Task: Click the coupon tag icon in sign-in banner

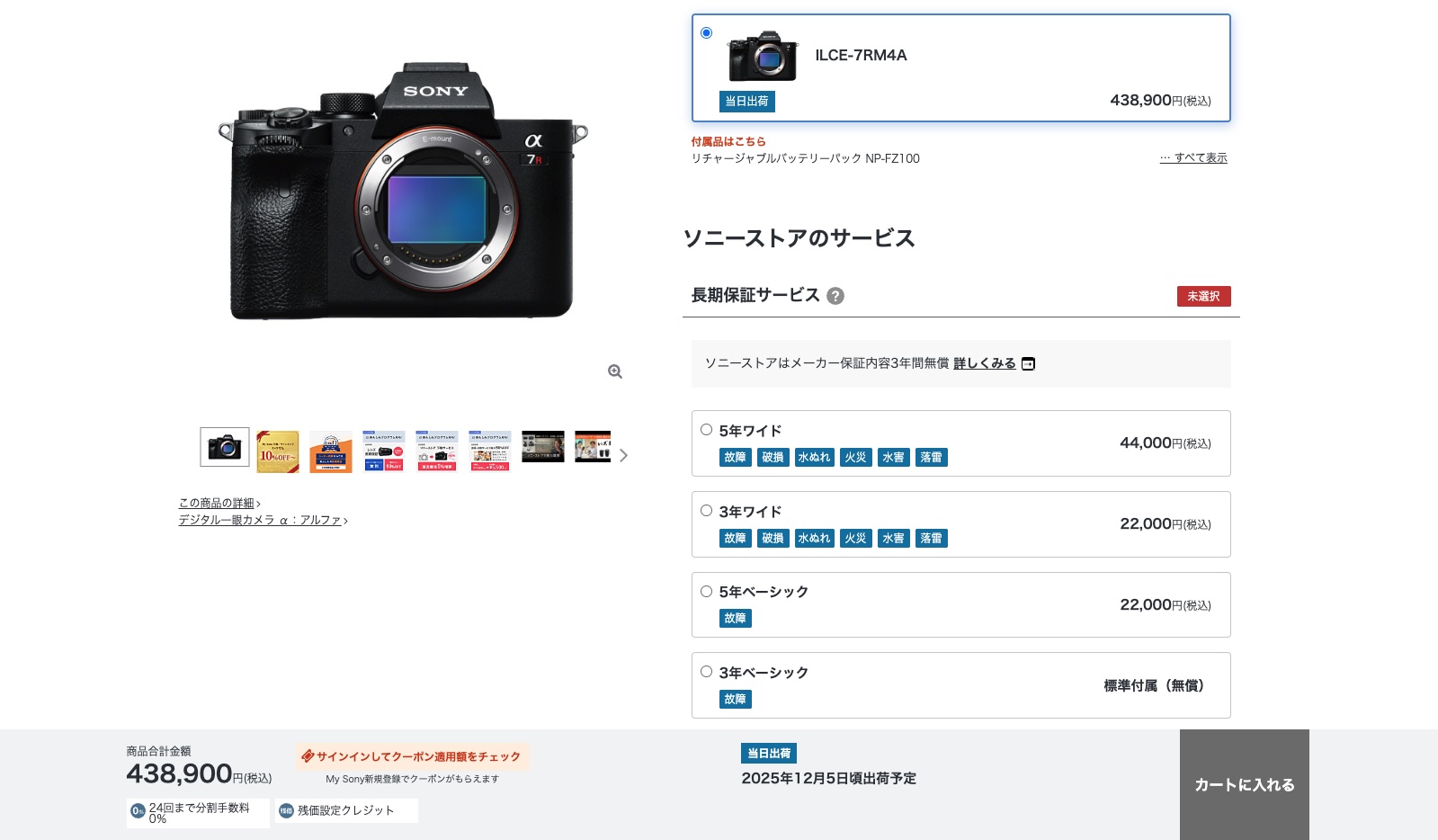Action: pyautogui.click(x=308, y=756)
